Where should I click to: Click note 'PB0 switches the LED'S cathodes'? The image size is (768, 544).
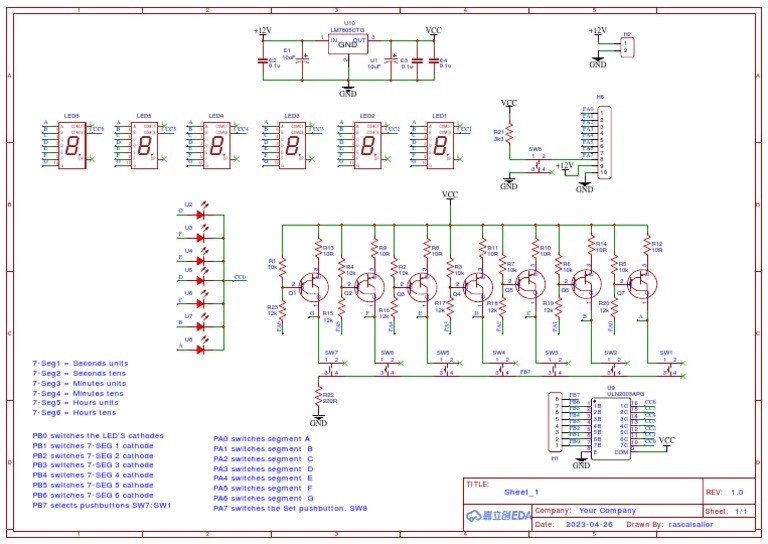click(98, 436)
